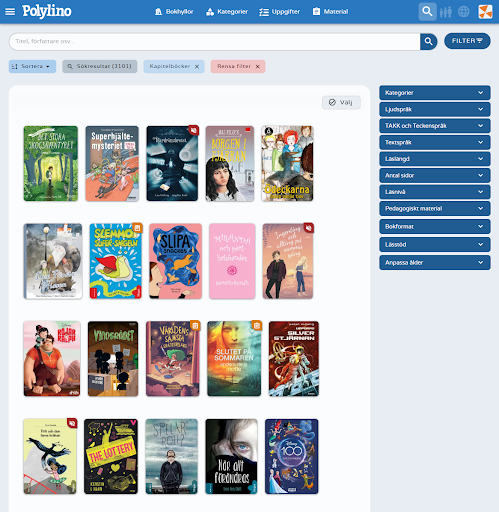
Task: Open Världens sämsta skådespelare book
Action: tap(173, 359)
